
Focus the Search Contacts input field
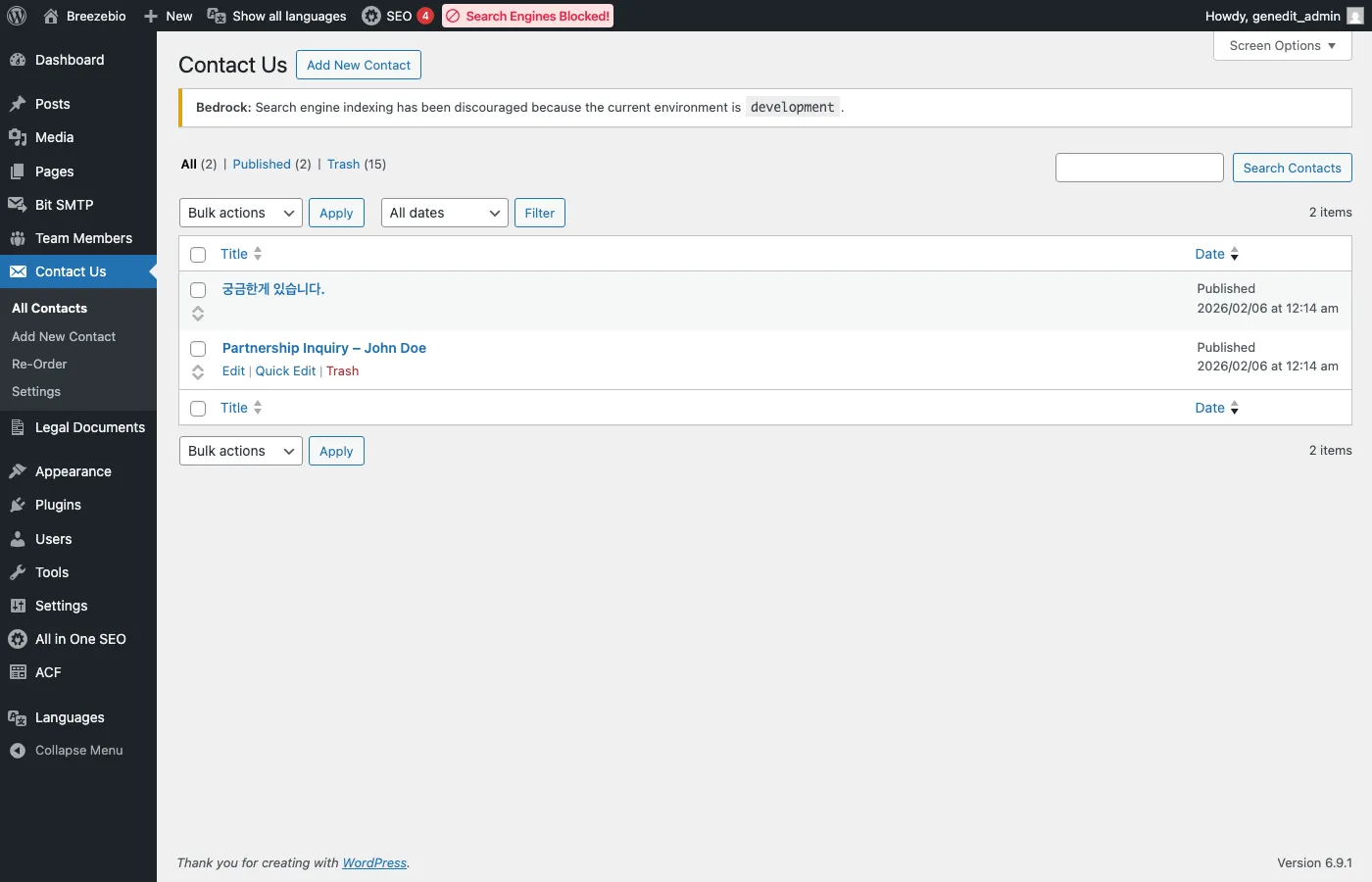pyautogui.click(x=1139, y=168)
